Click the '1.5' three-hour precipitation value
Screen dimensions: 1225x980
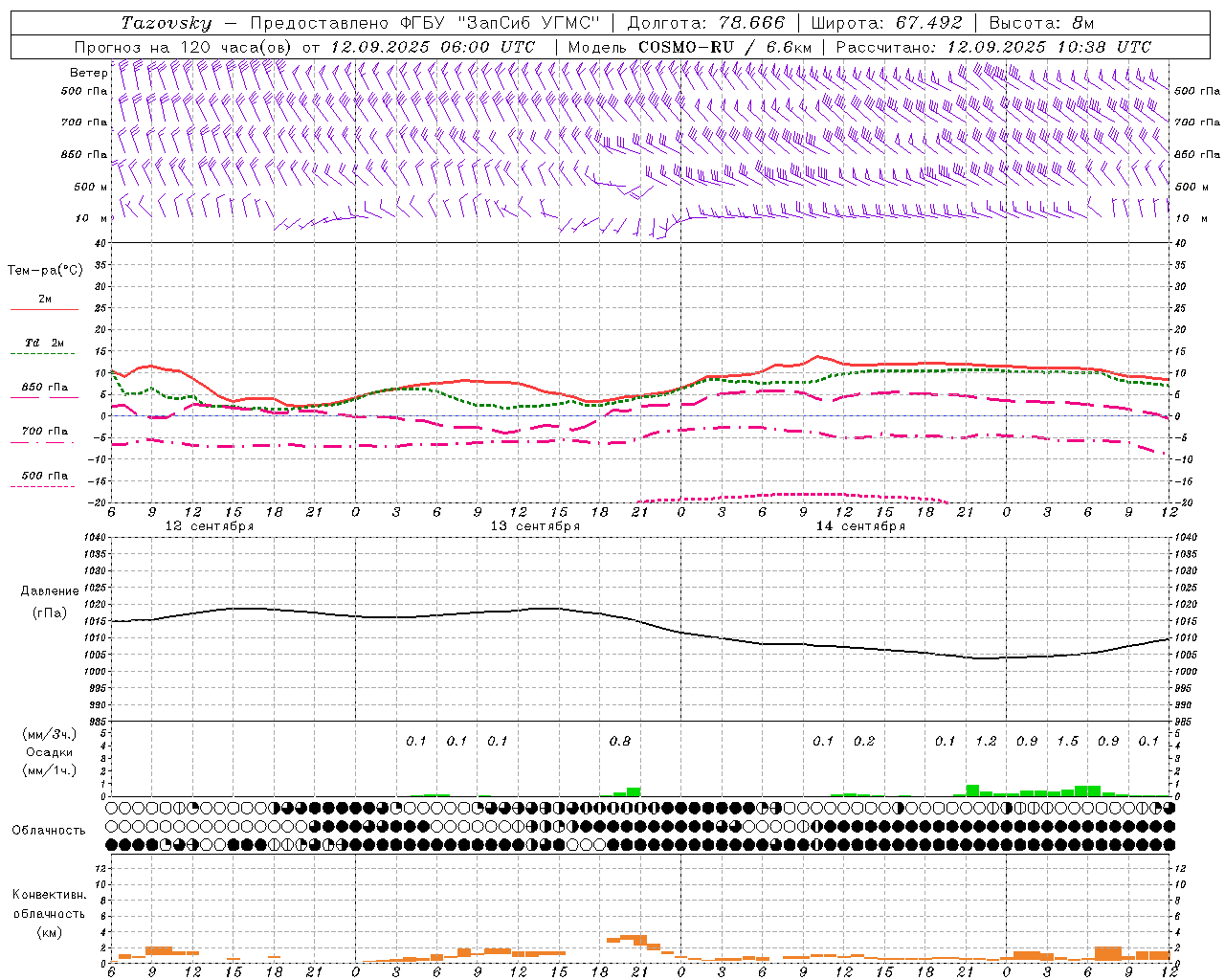[1067, 742]
